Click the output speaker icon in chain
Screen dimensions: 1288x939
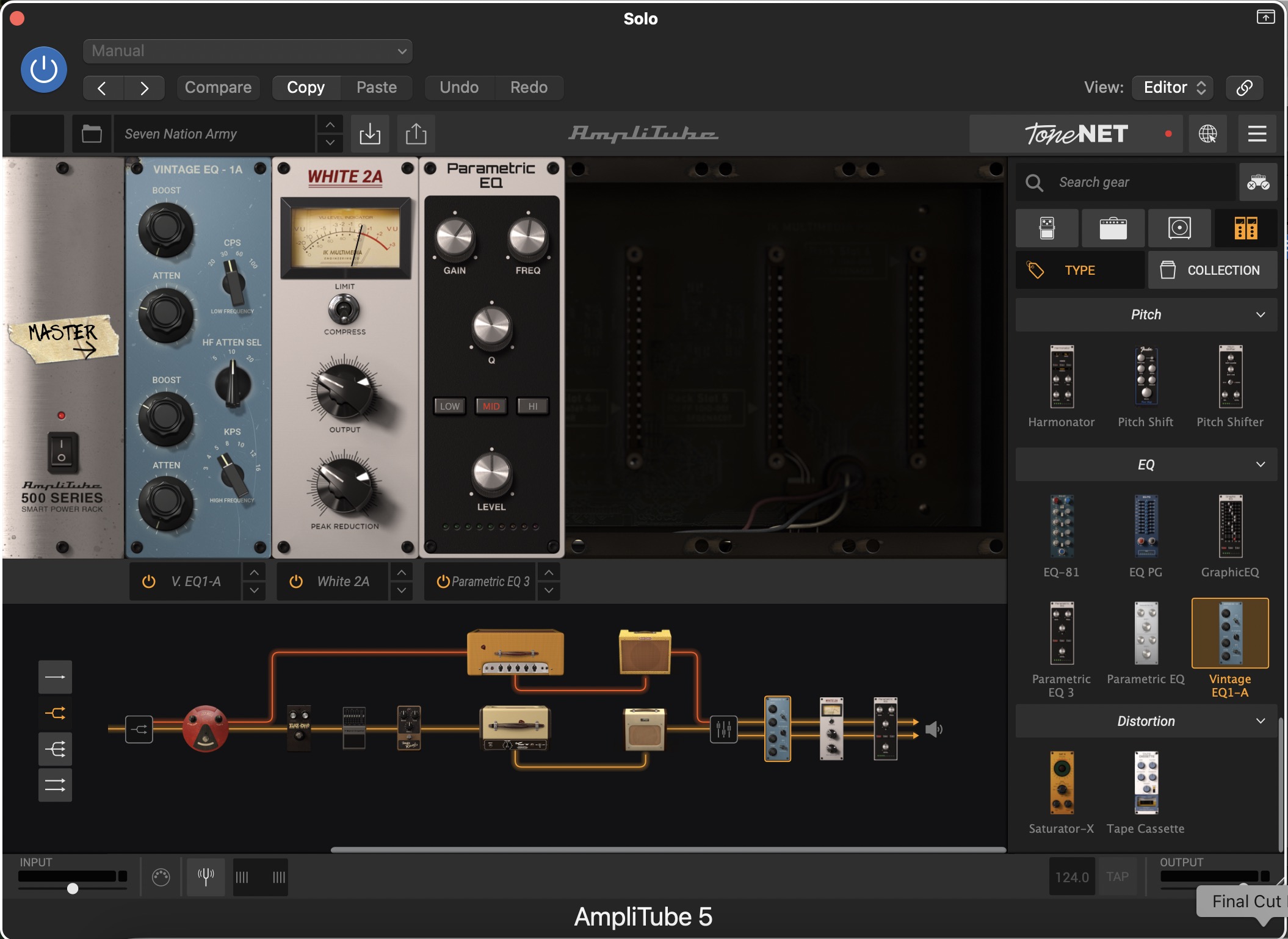[934, 729]
